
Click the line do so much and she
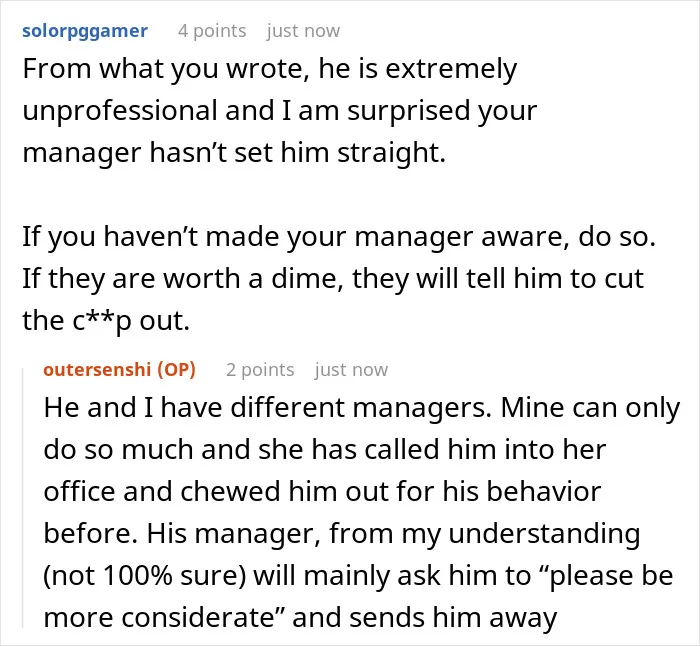pos(325,450)
